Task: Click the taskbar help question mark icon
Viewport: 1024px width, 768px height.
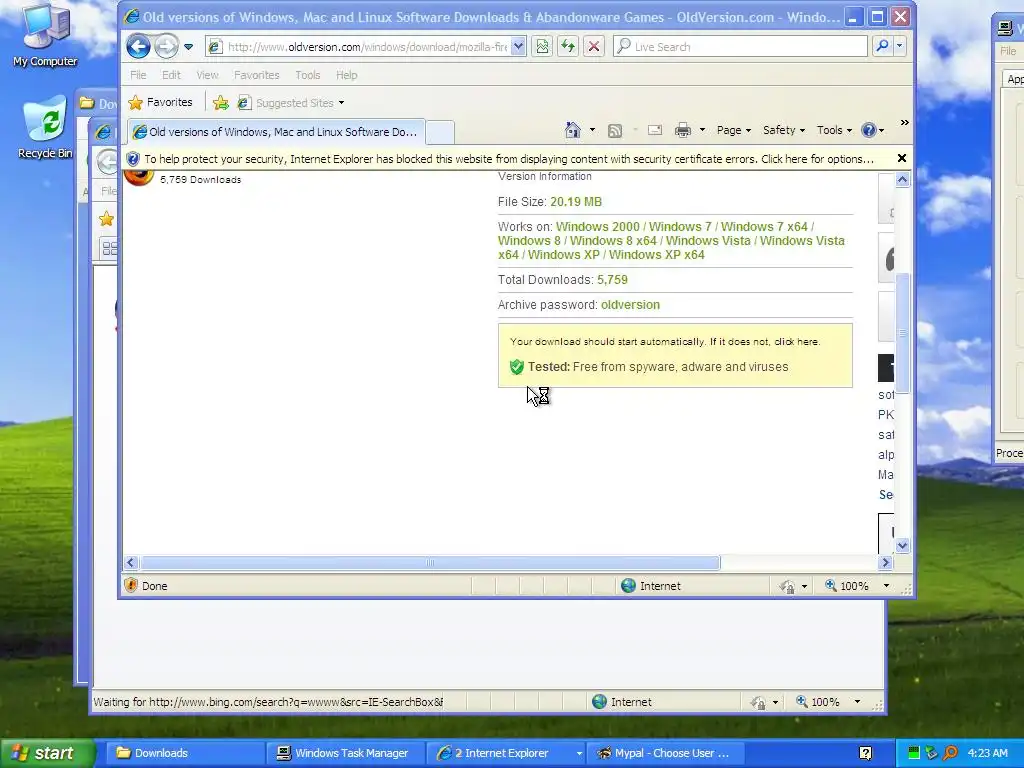Action: (x=865, y=754)
